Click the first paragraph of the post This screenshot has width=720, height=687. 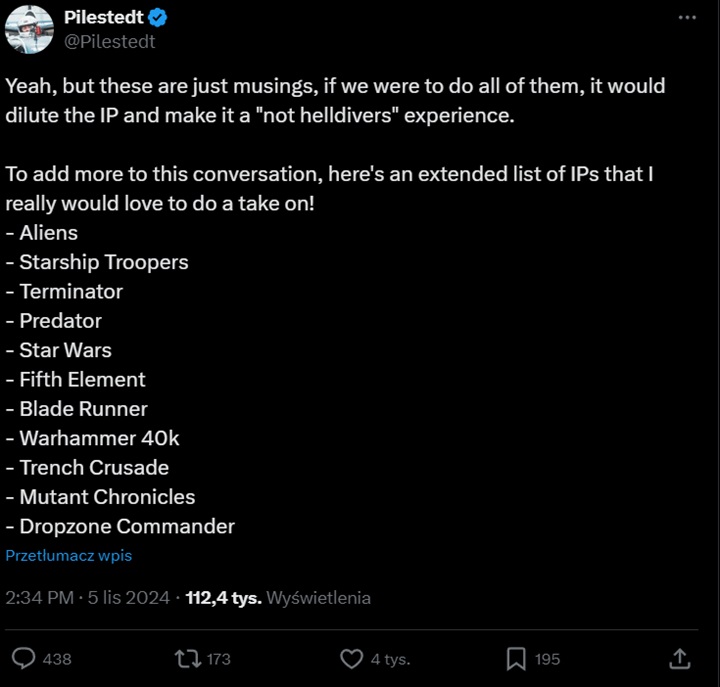[x=335, y=100]
